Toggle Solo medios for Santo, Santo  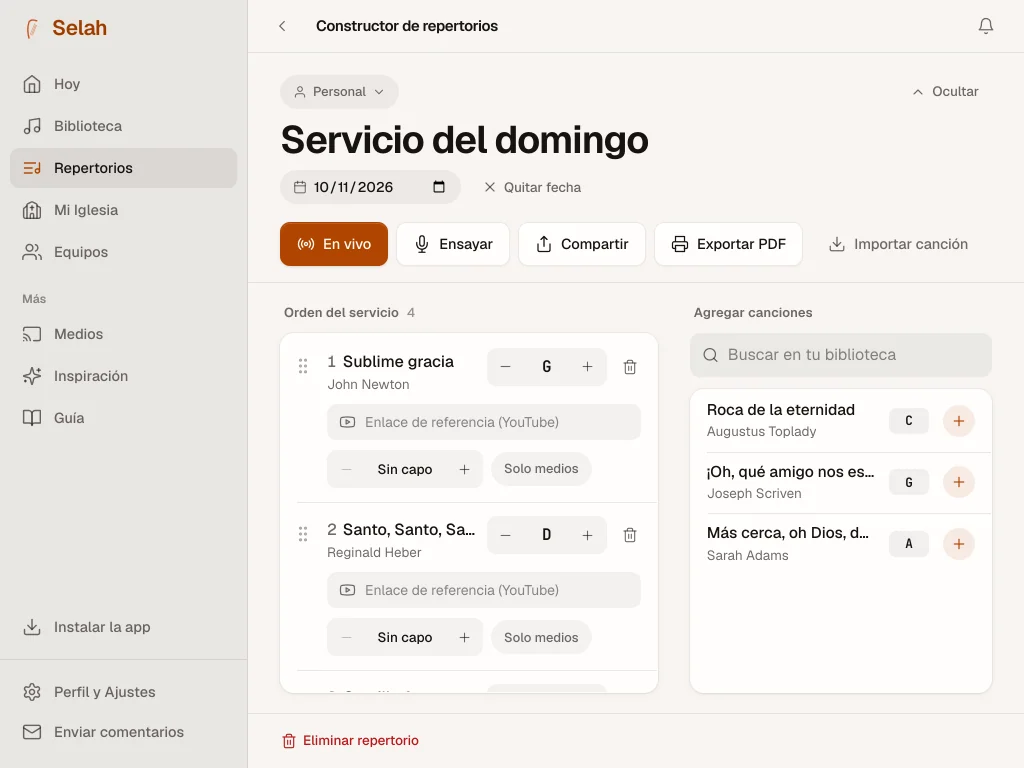pyautogui.click(x=541, y=637)
